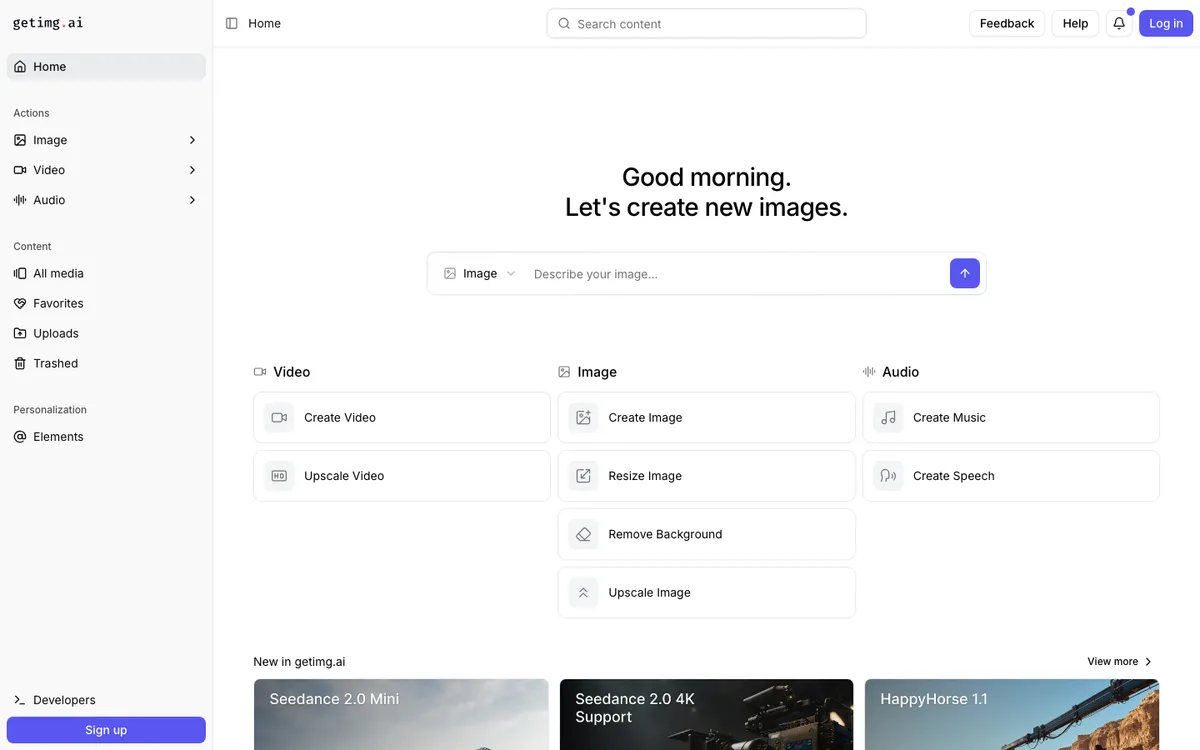Open Trashed section

[x=106, y=363]
